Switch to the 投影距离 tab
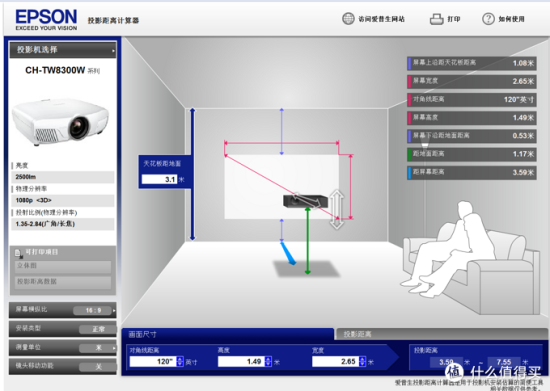The image size is (550, 391). click(x=442, y=334)
